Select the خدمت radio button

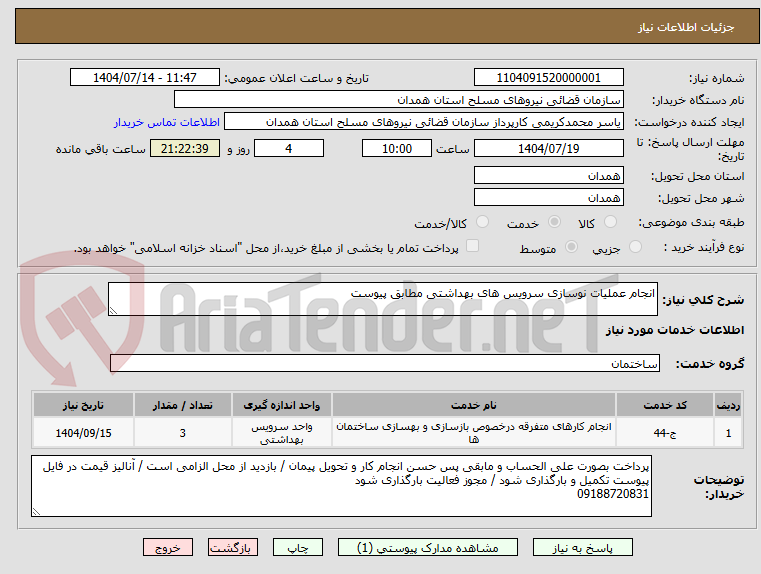click(554, 222)
